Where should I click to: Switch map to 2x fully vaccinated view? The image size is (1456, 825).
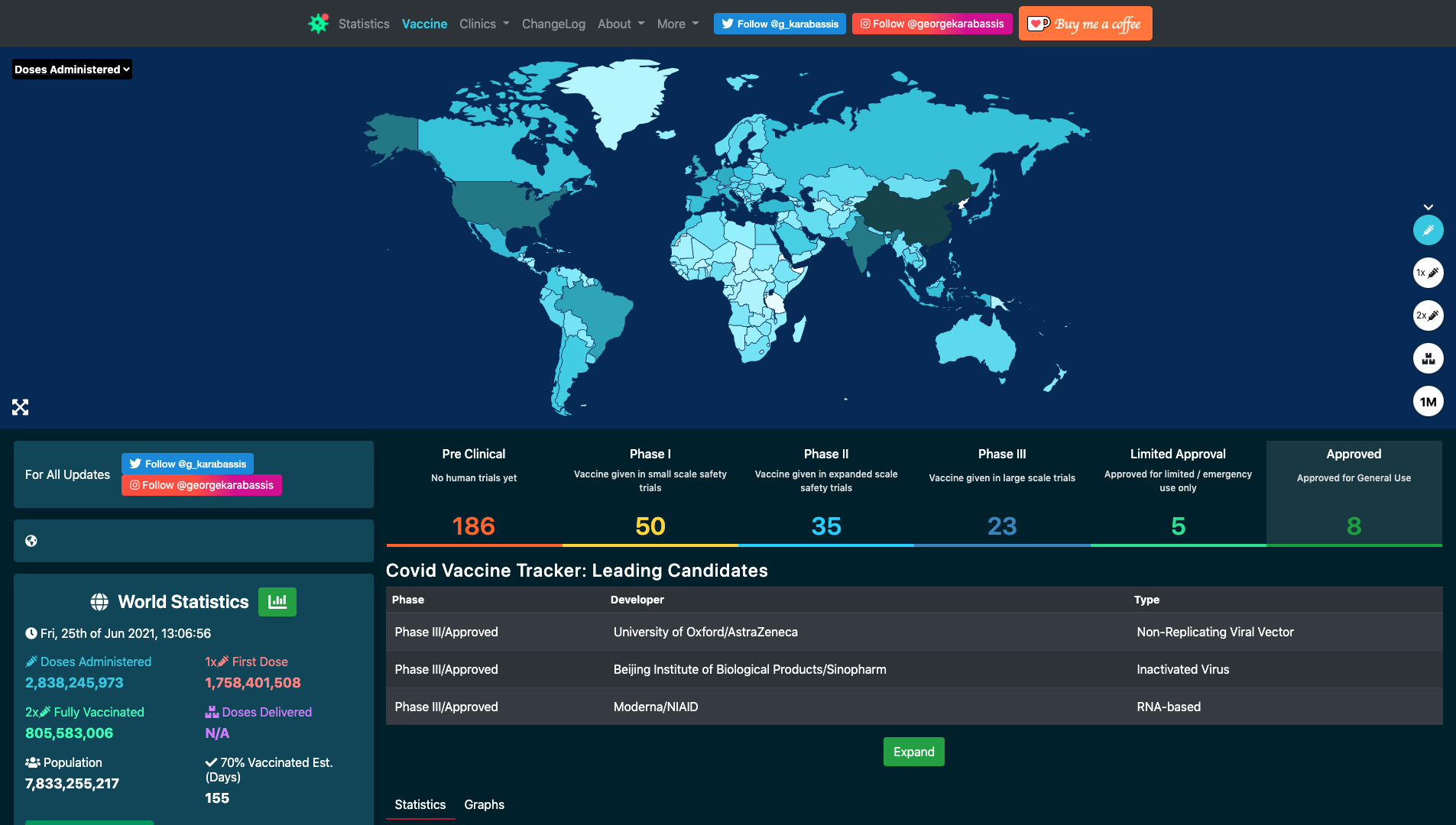[x=1428, y=315]
